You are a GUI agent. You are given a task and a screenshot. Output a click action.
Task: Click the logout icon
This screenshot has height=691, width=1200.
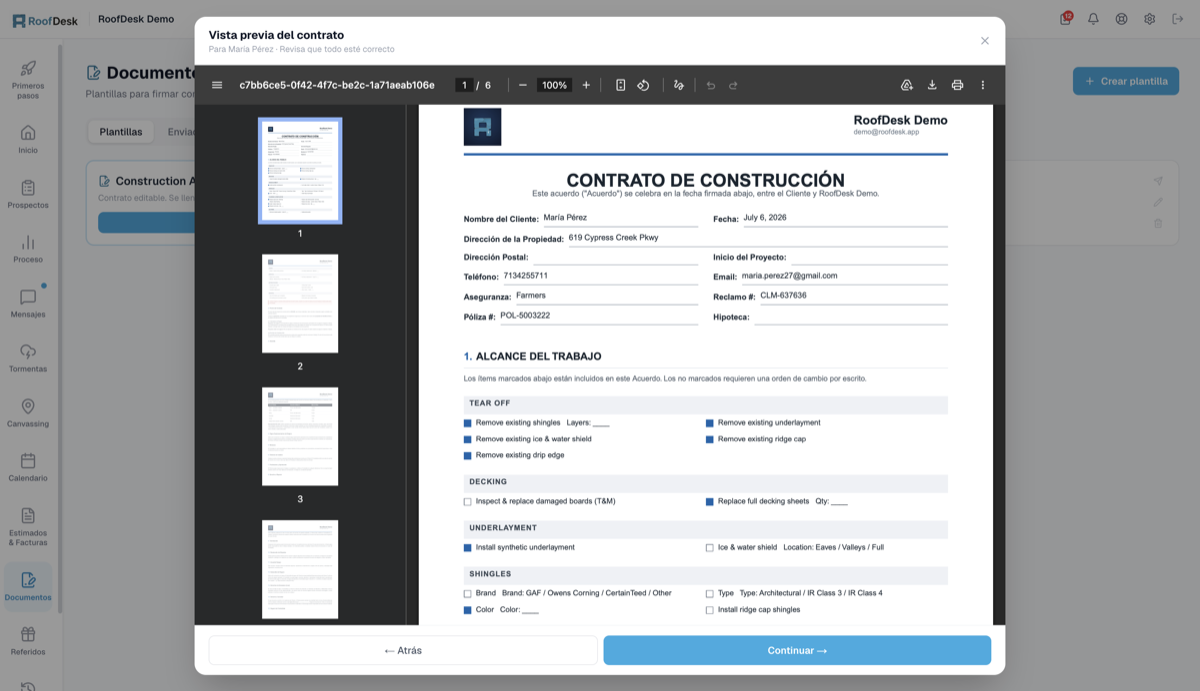pos(1177,19)
